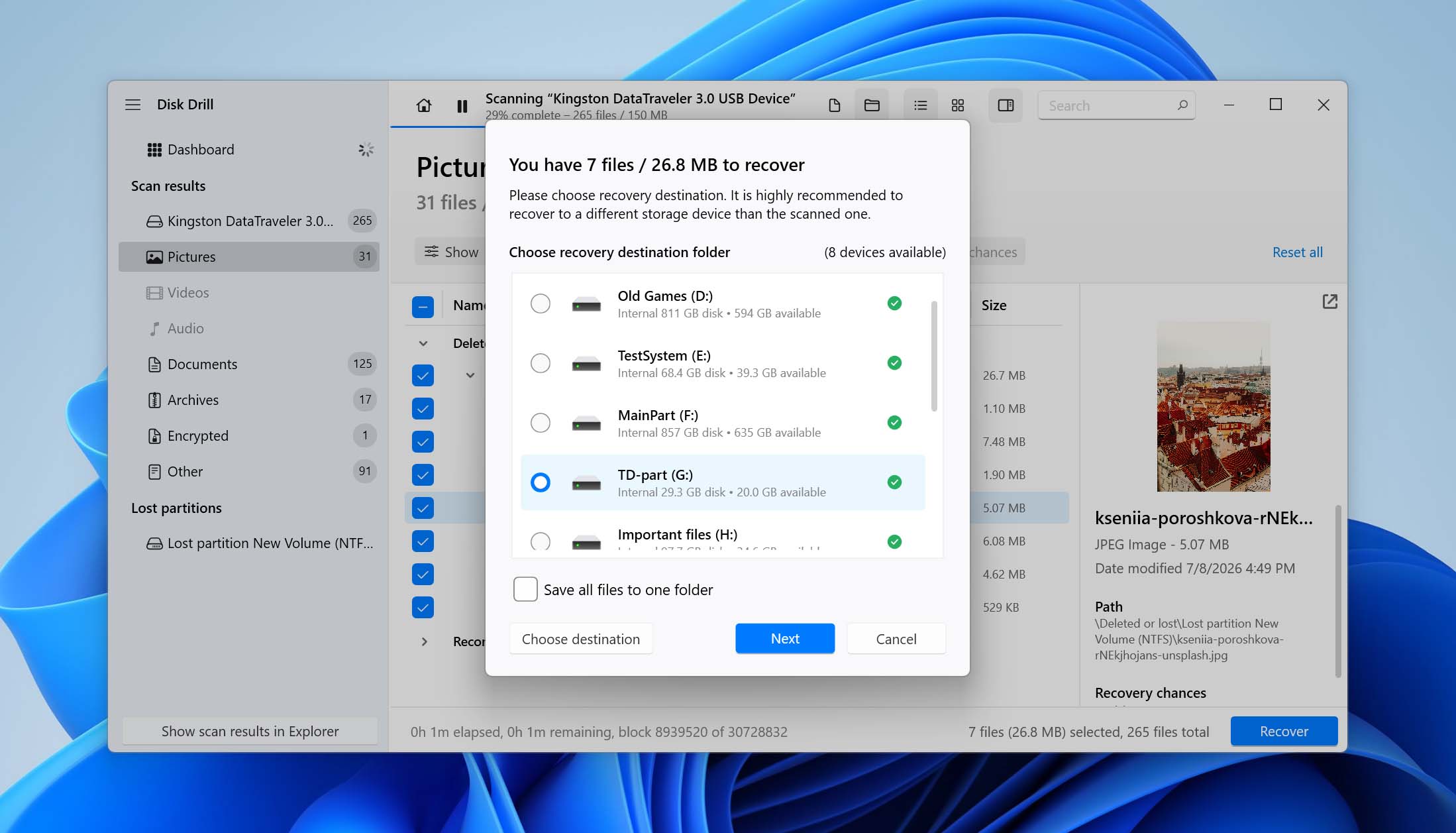Pause the scan in progress

pyautogui.click(x=462, y=105)
